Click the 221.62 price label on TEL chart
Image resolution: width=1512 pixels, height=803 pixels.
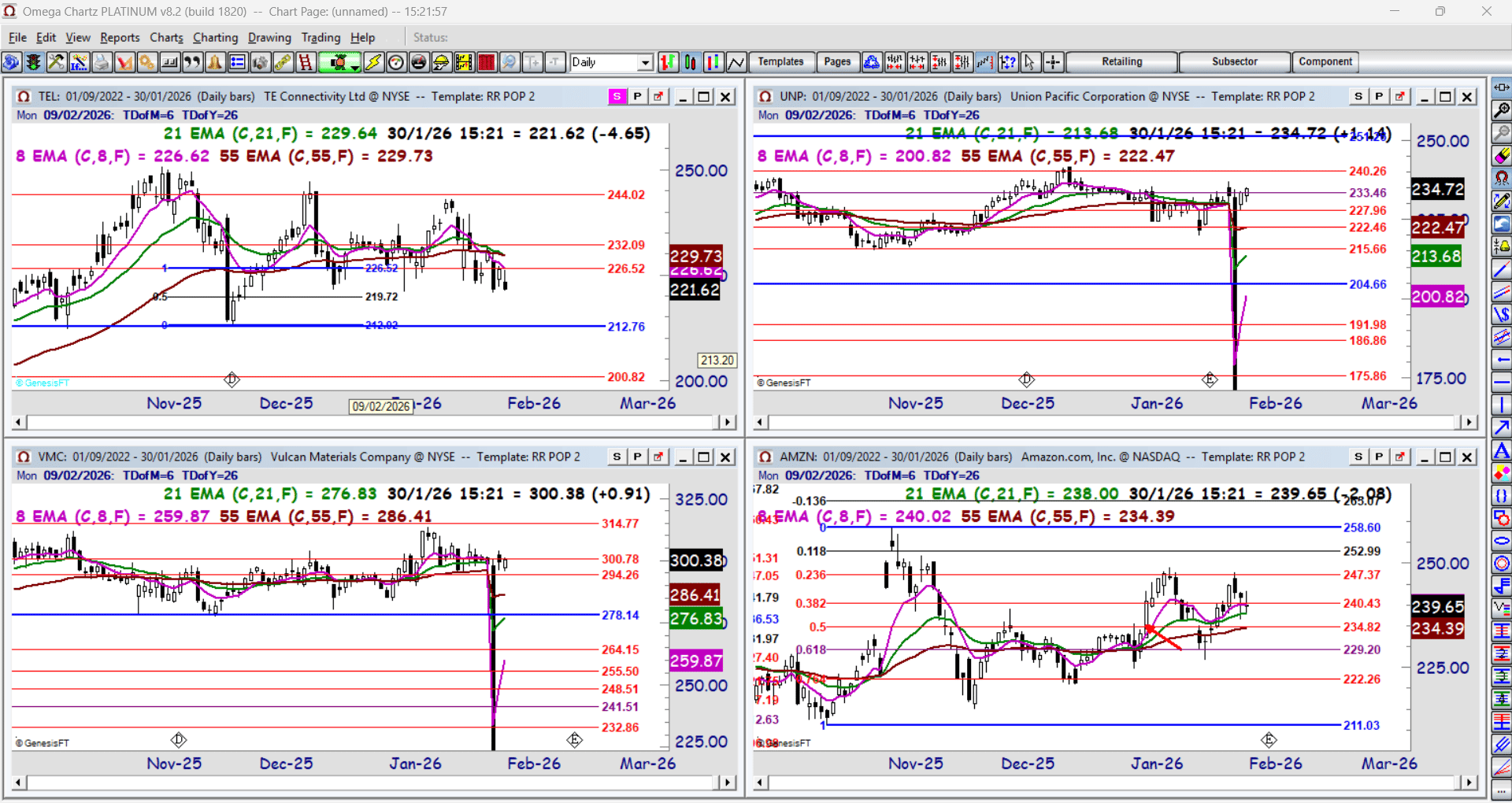(695, 290)
